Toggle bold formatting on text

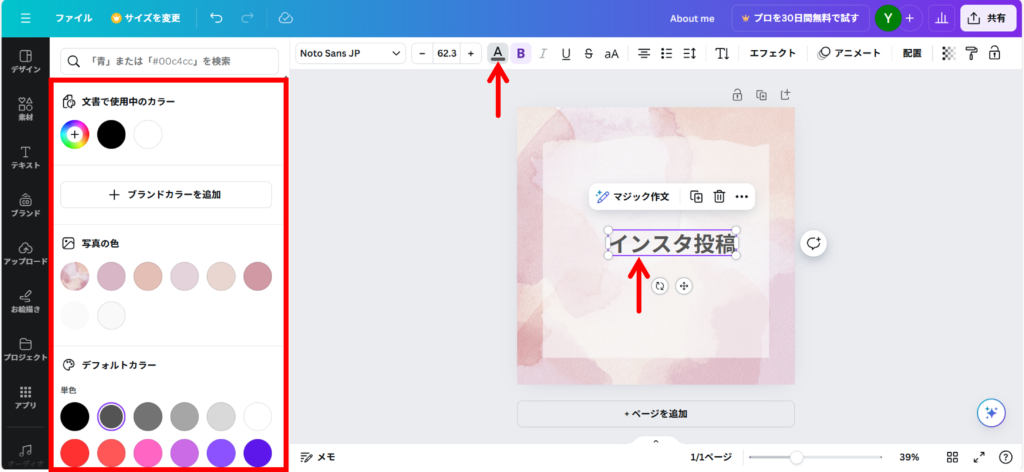click(520, 53)
